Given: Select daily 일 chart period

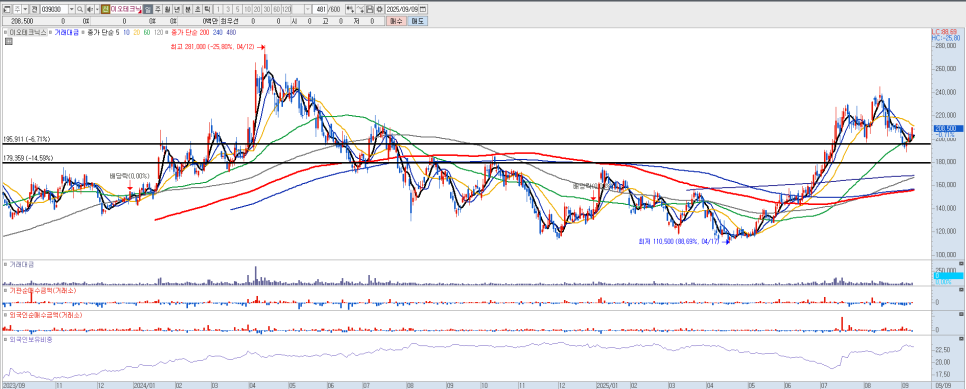Looking at the screenshot, I should pos(148,9).
